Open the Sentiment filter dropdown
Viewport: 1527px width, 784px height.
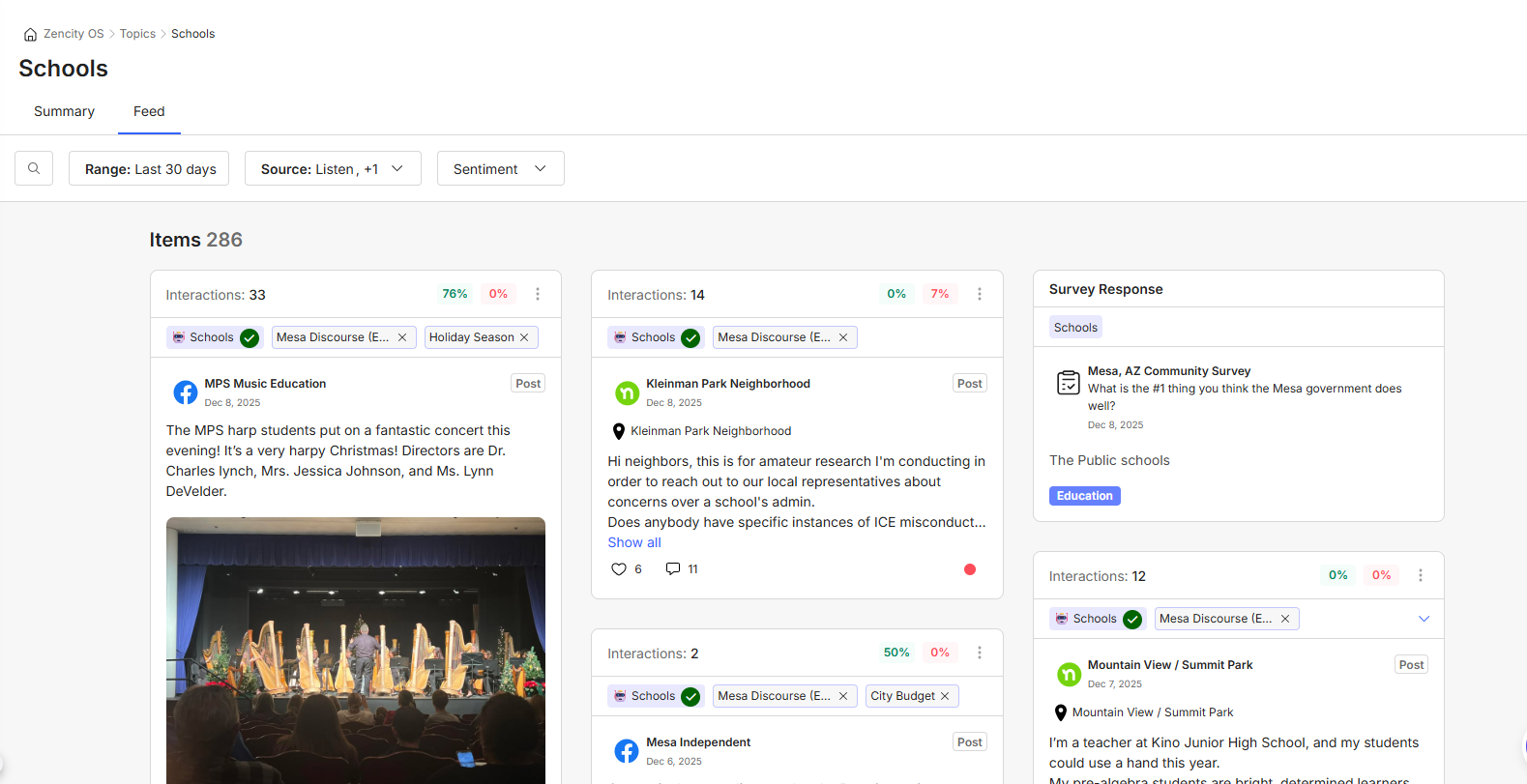click(500, 168)
